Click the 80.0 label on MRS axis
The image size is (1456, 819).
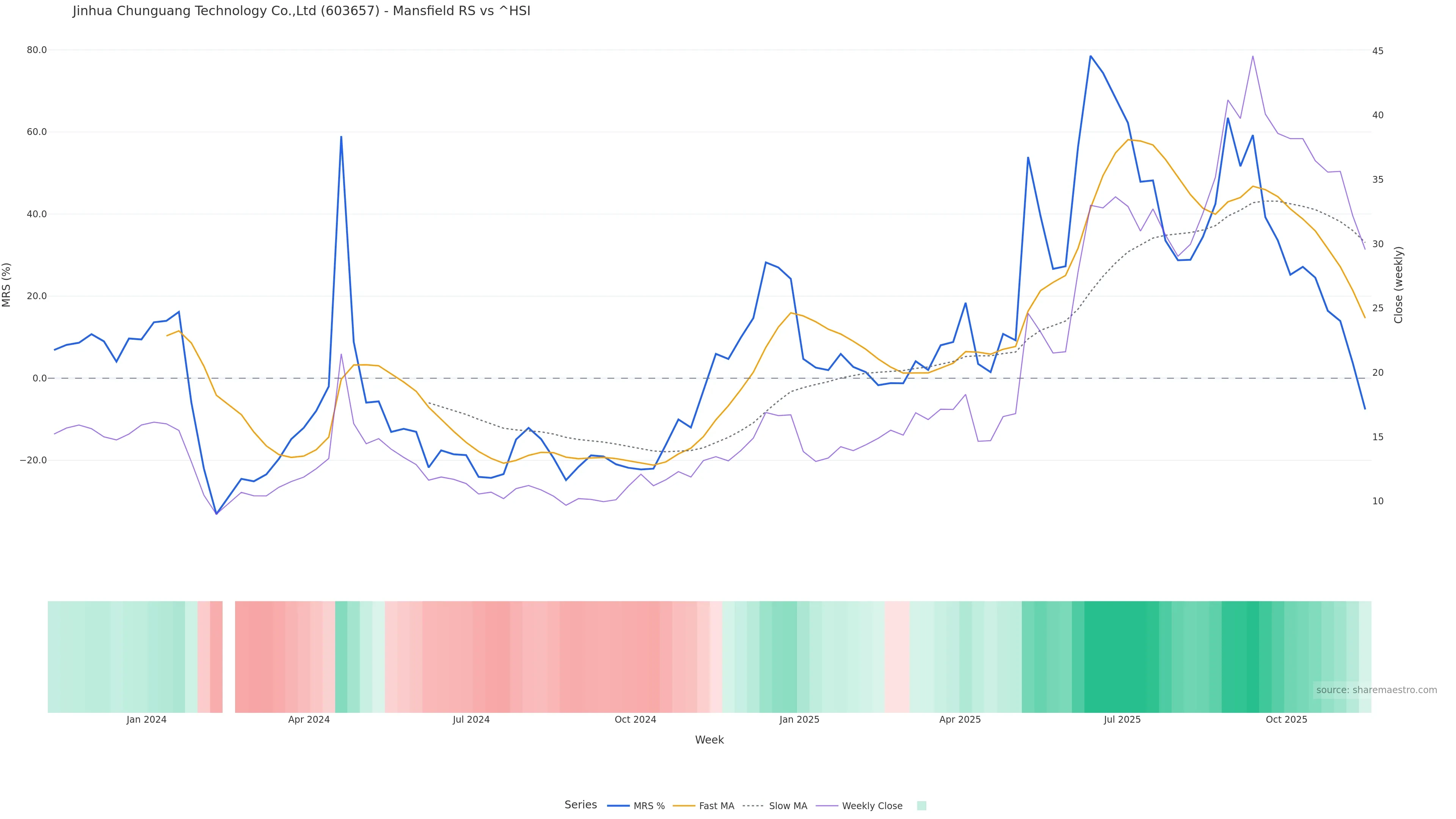pyautogui.click(x=37, y=50)
